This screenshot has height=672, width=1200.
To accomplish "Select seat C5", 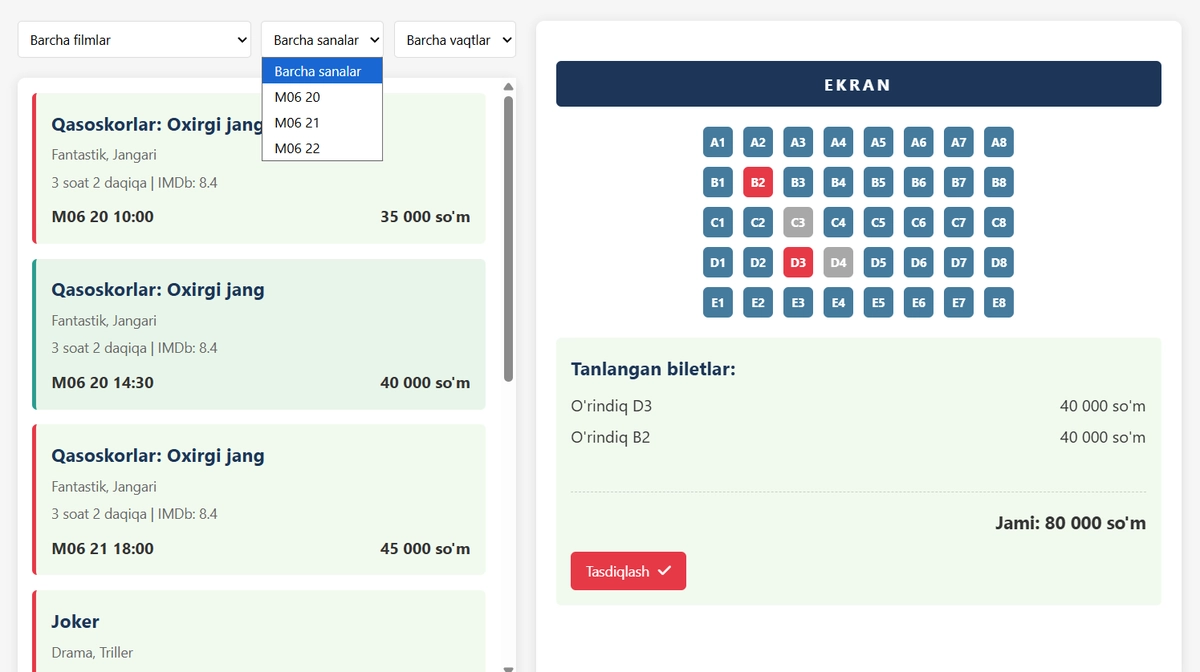I will click(878, 222).
